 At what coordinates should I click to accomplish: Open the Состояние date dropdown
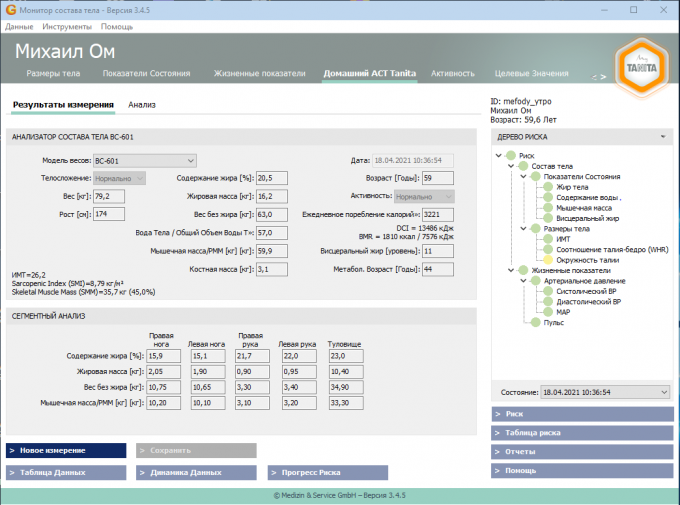pyautogui.click(x=662, y=392)
